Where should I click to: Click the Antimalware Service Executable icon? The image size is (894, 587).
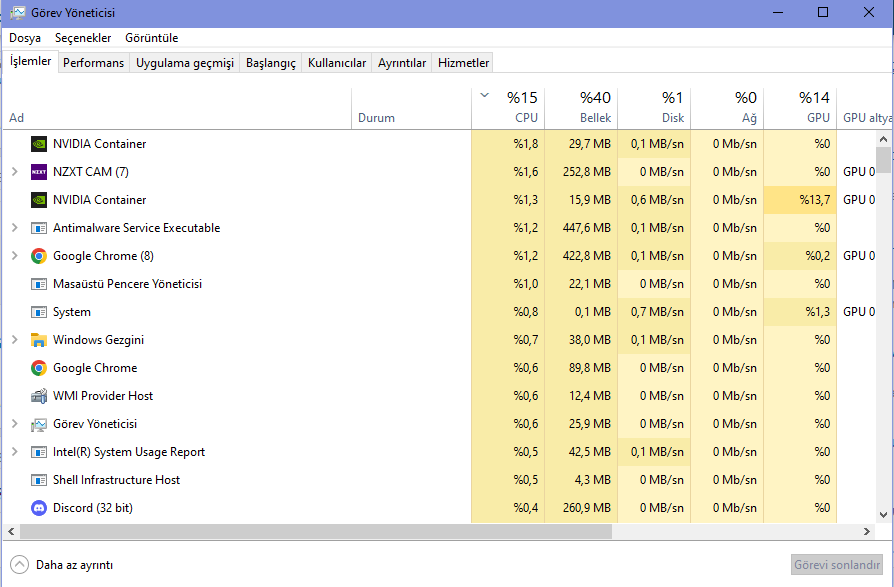coord(39,228)
